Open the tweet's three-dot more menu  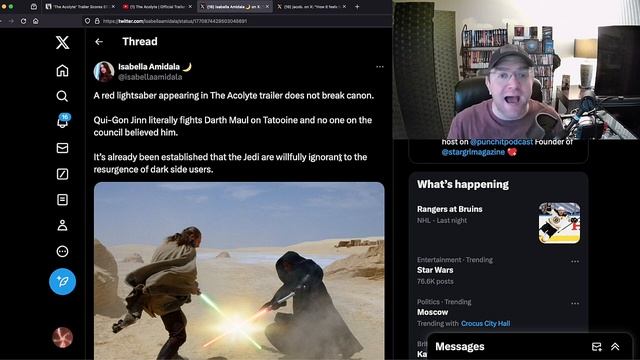coord(380,67)
